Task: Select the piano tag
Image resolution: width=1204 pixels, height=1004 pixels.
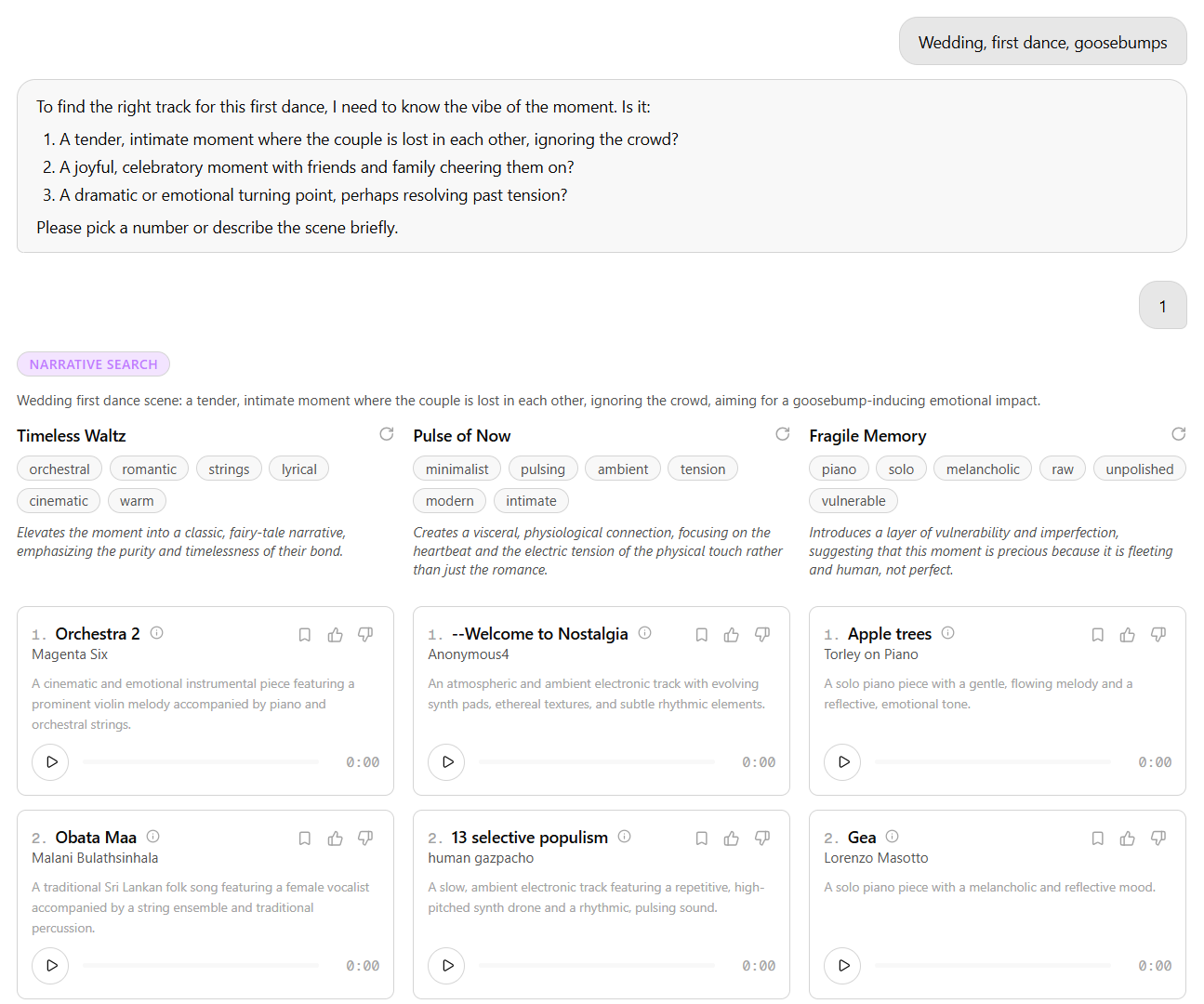Action: pyautogui.click(x=839, y=469)
